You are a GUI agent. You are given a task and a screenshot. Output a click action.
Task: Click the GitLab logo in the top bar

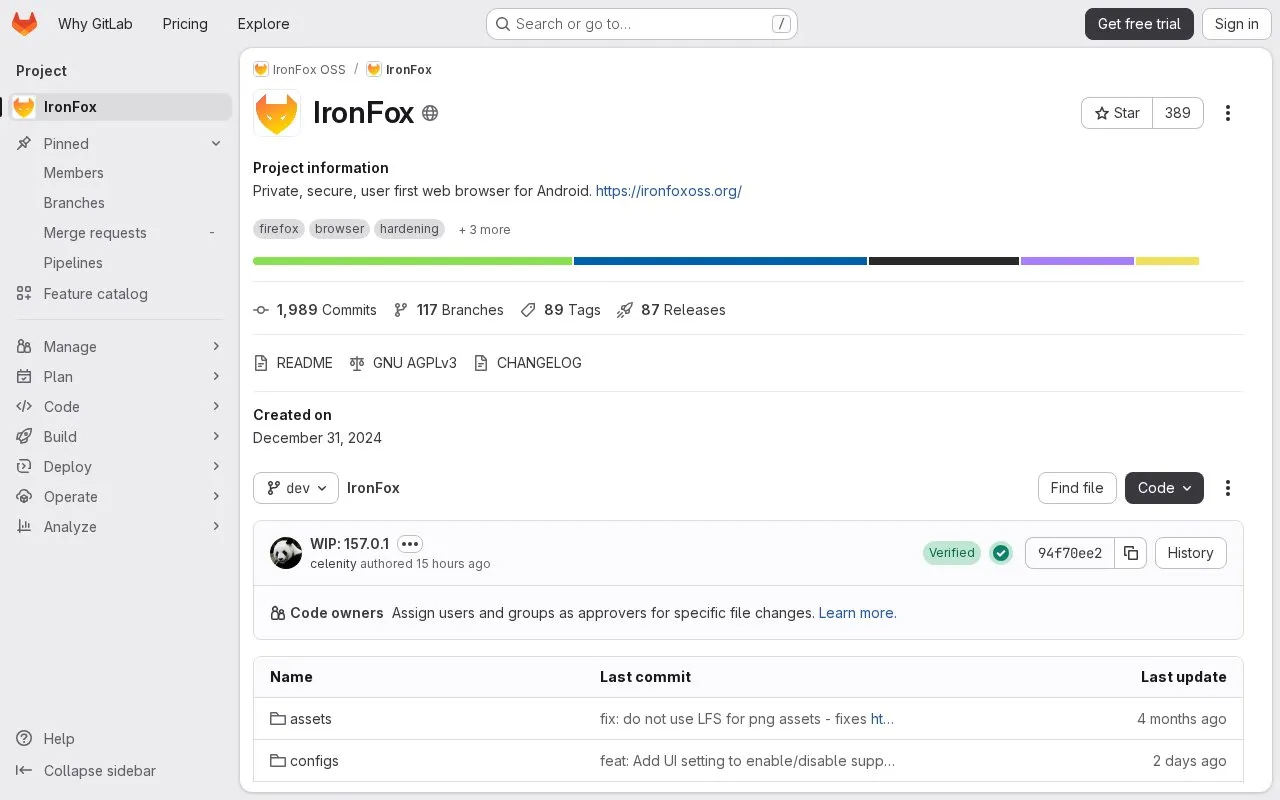24,24
